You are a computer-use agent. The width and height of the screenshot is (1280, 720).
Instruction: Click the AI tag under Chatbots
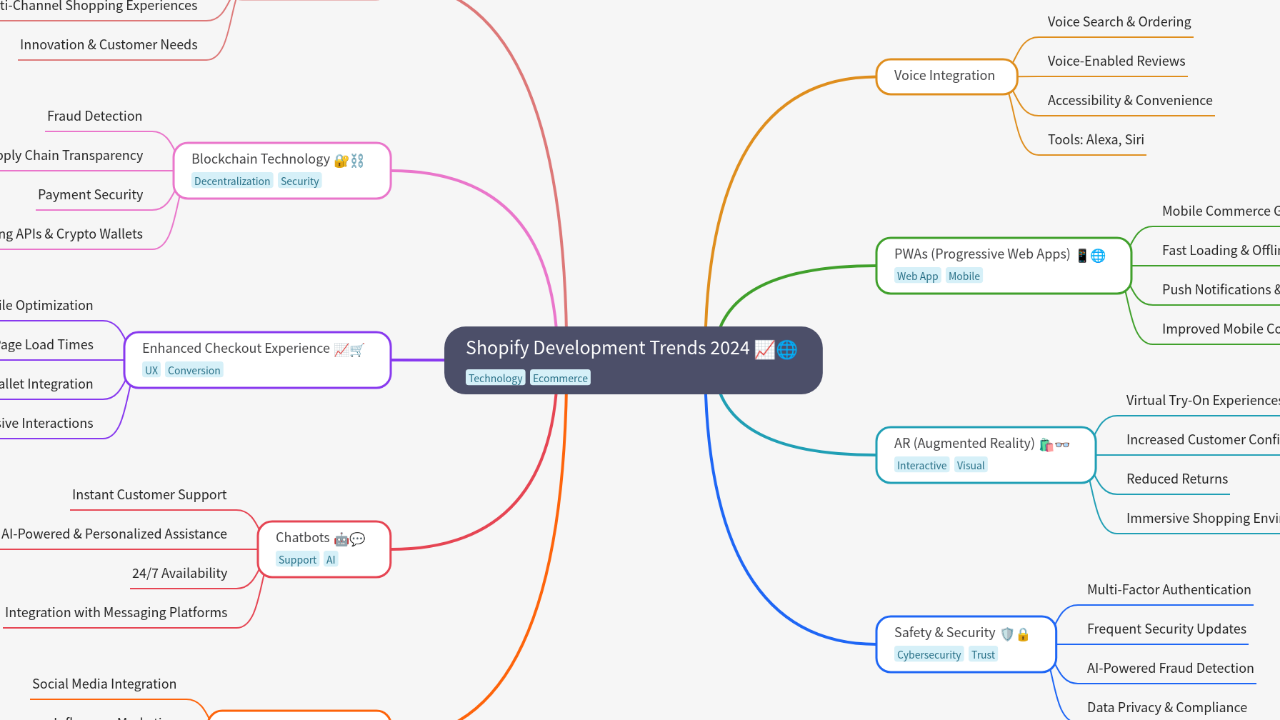pos(331,560)
